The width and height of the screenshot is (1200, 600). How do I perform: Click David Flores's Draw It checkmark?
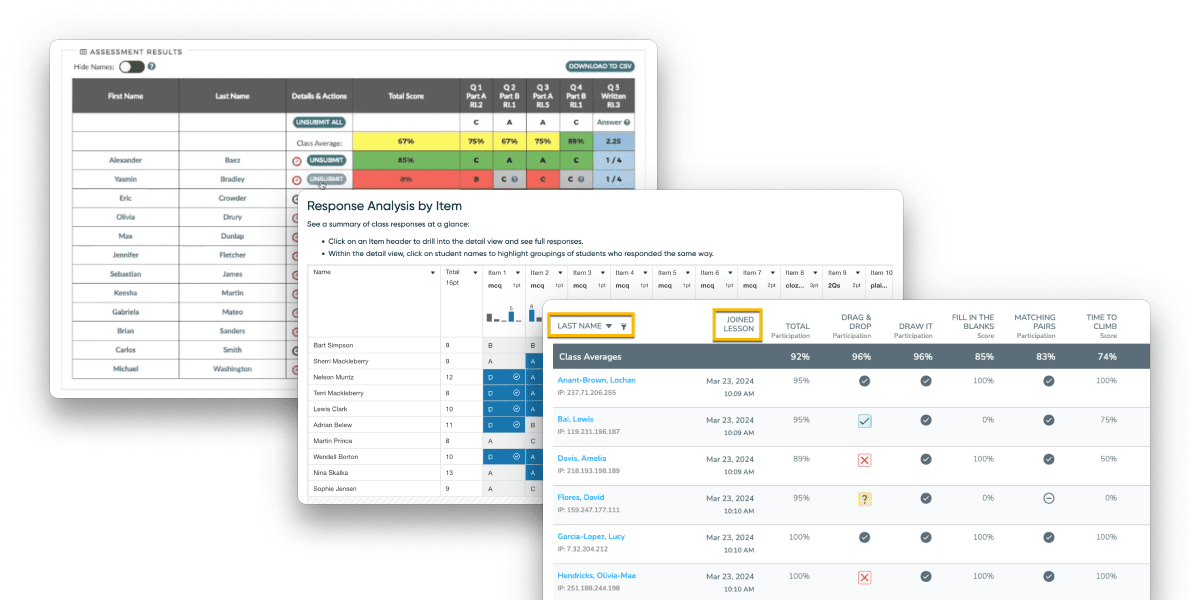coord(926,497)
